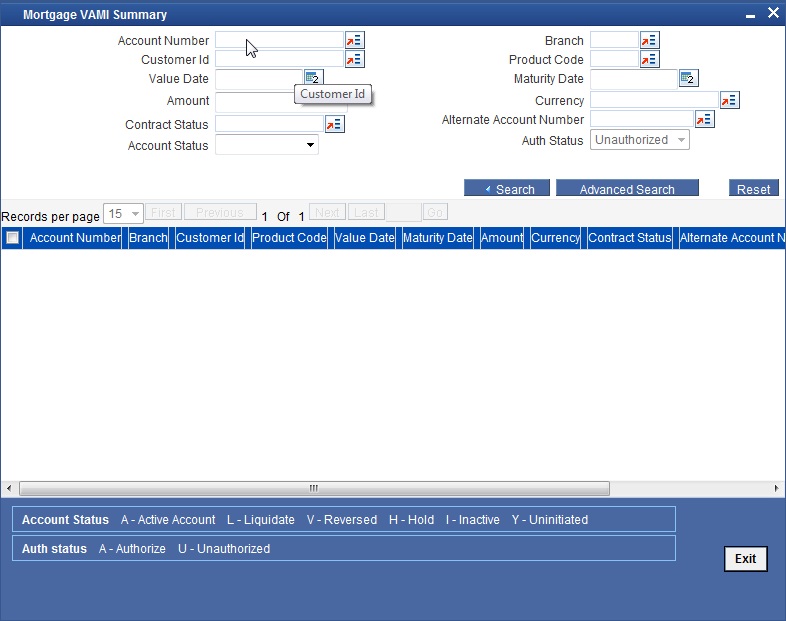Focus the Product Code input field
The height and width of the screenshot is (621, 786).
coord(615,59)
